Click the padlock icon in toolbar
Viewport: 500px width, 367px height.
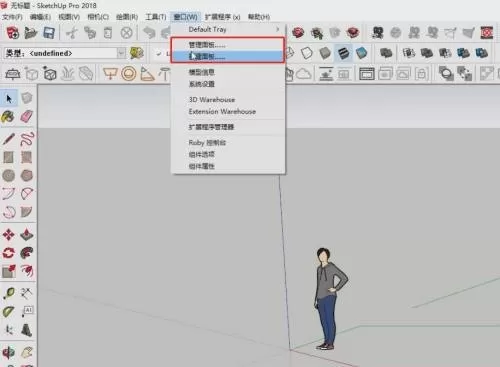[421, 73]
